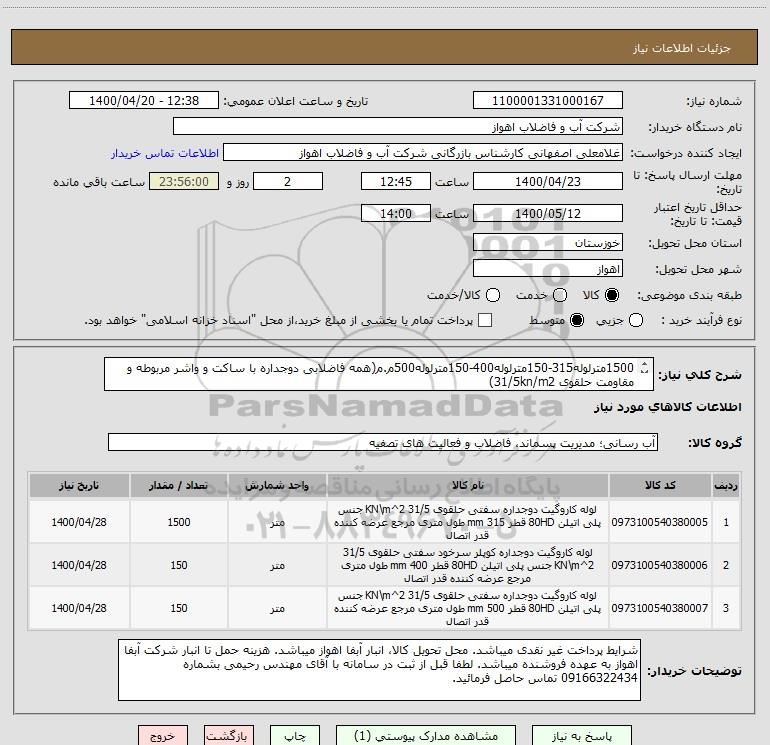Image resolution: width=770 pixels, height=745 pixels.
Task: Click the تعداد / مقدار column header
Action: [179, 485]
